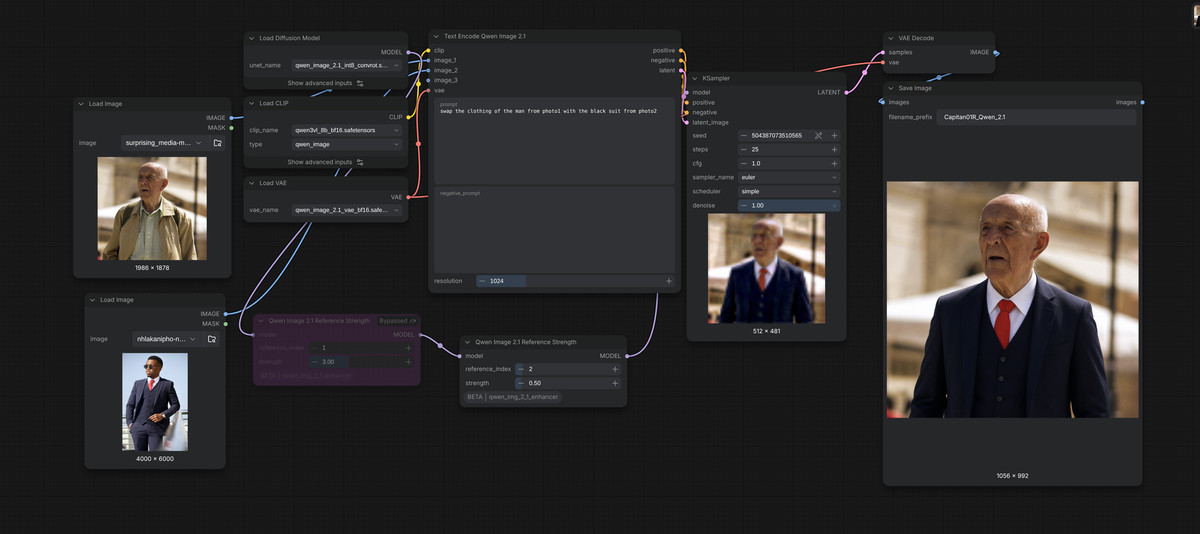This screenshot has width=1200, height=534.
Task: Decrease seed with the minus icon
Action: [x=744, y=135]
